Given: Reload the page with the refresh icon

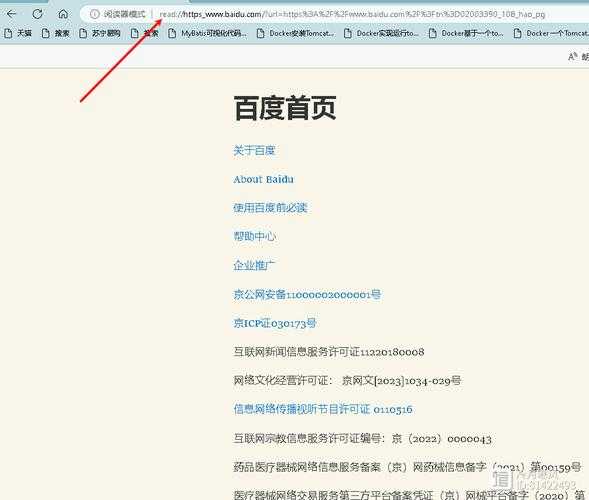Looking at the screenshot, I should point(37,14).
